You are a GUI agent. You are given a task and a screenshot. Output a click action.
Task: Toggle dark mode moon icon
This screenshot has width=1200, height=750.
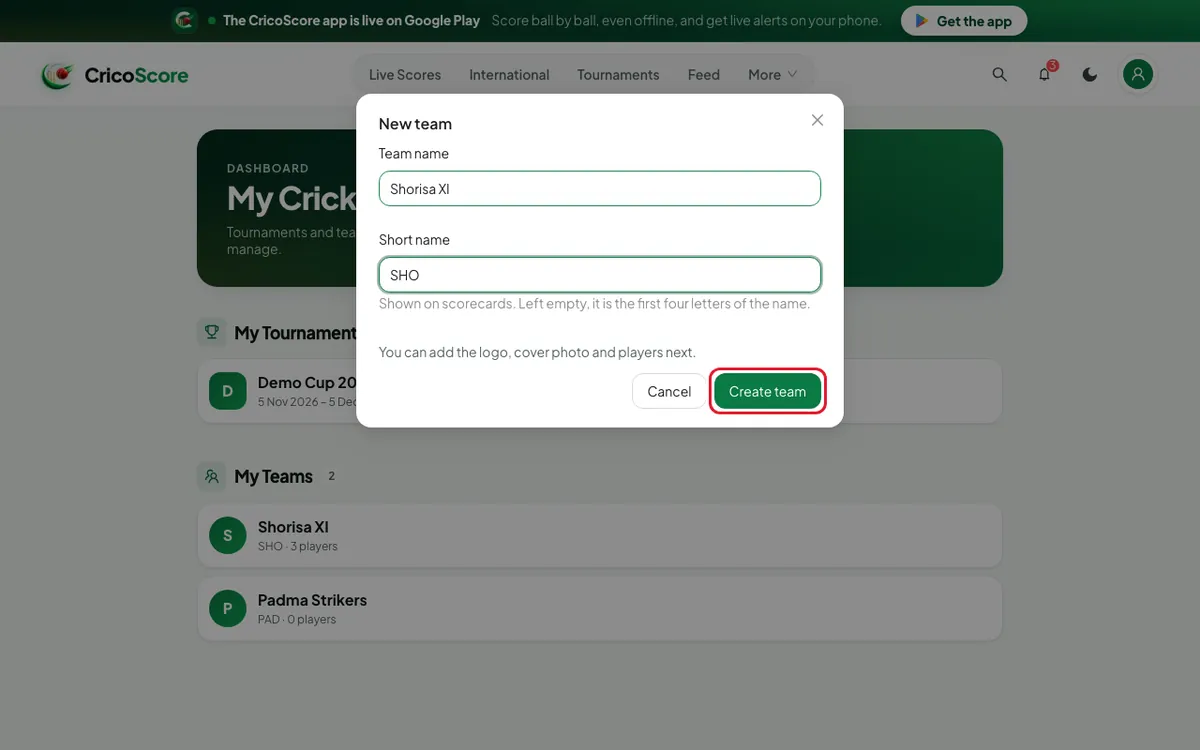click(x=1090, y=74)
